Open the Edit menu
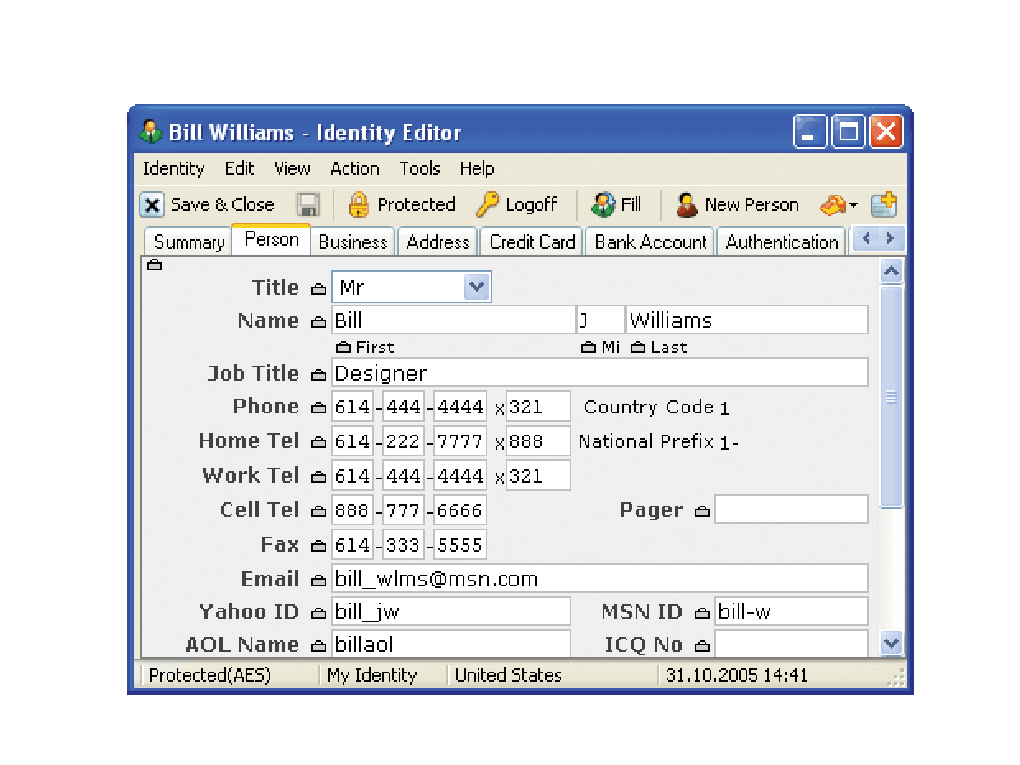Viewport: 1020px width, 765px height. (239, 169)
